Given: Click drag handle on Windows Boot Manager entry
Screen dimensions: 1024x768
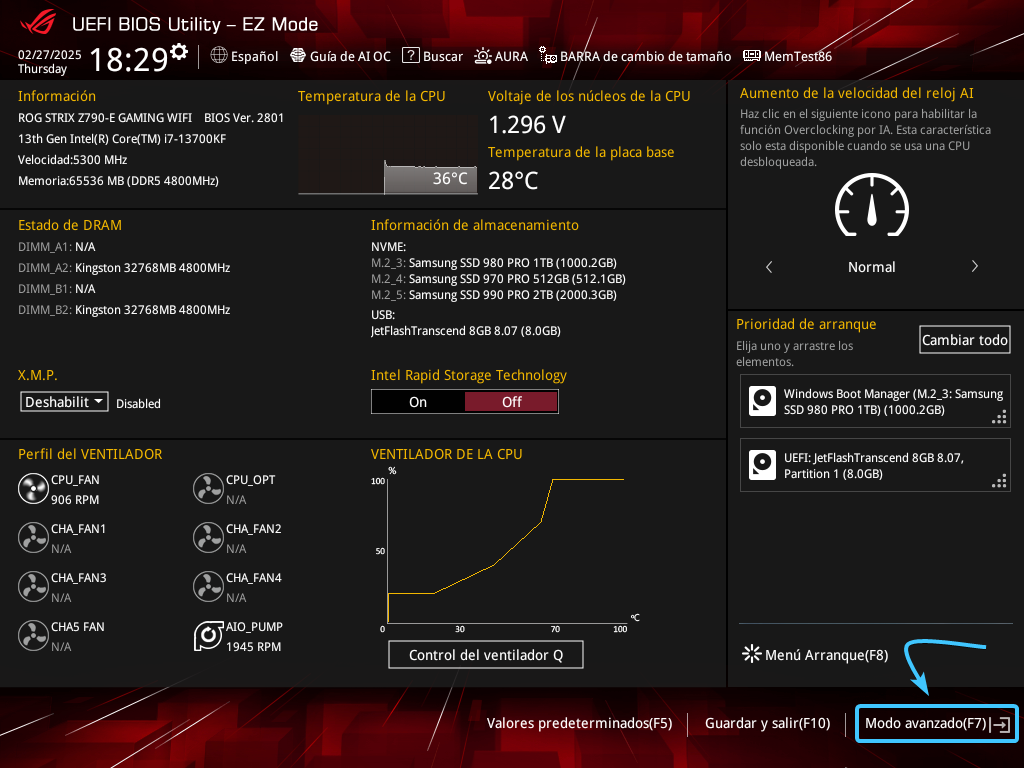Looking at the screenshot, I should [x=999, y=417].
